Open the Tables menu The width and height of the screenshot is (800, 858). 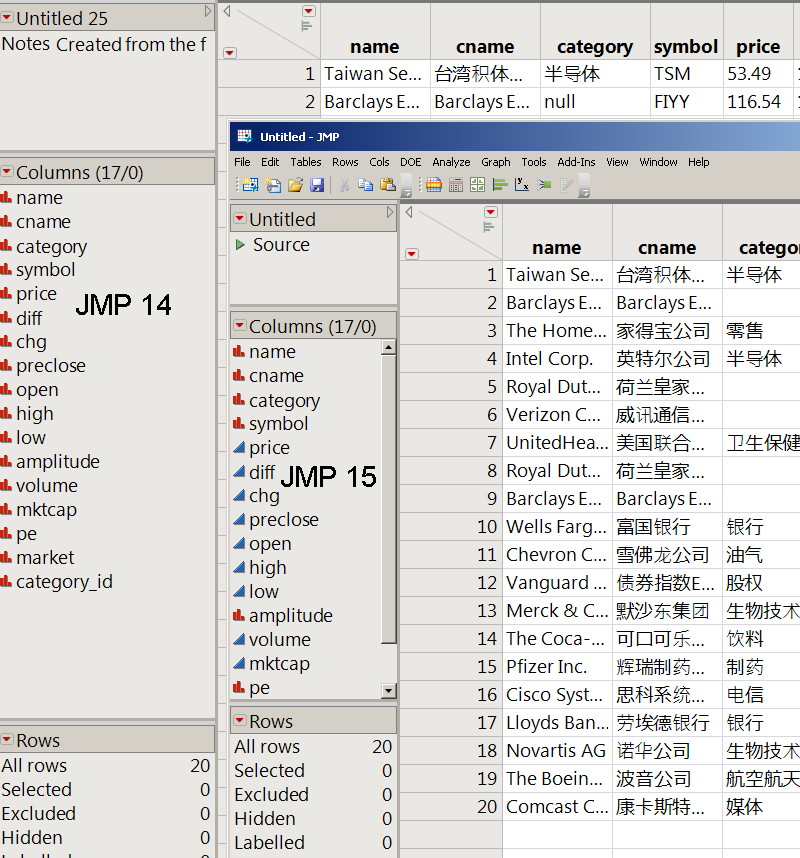tap(306, 162)
